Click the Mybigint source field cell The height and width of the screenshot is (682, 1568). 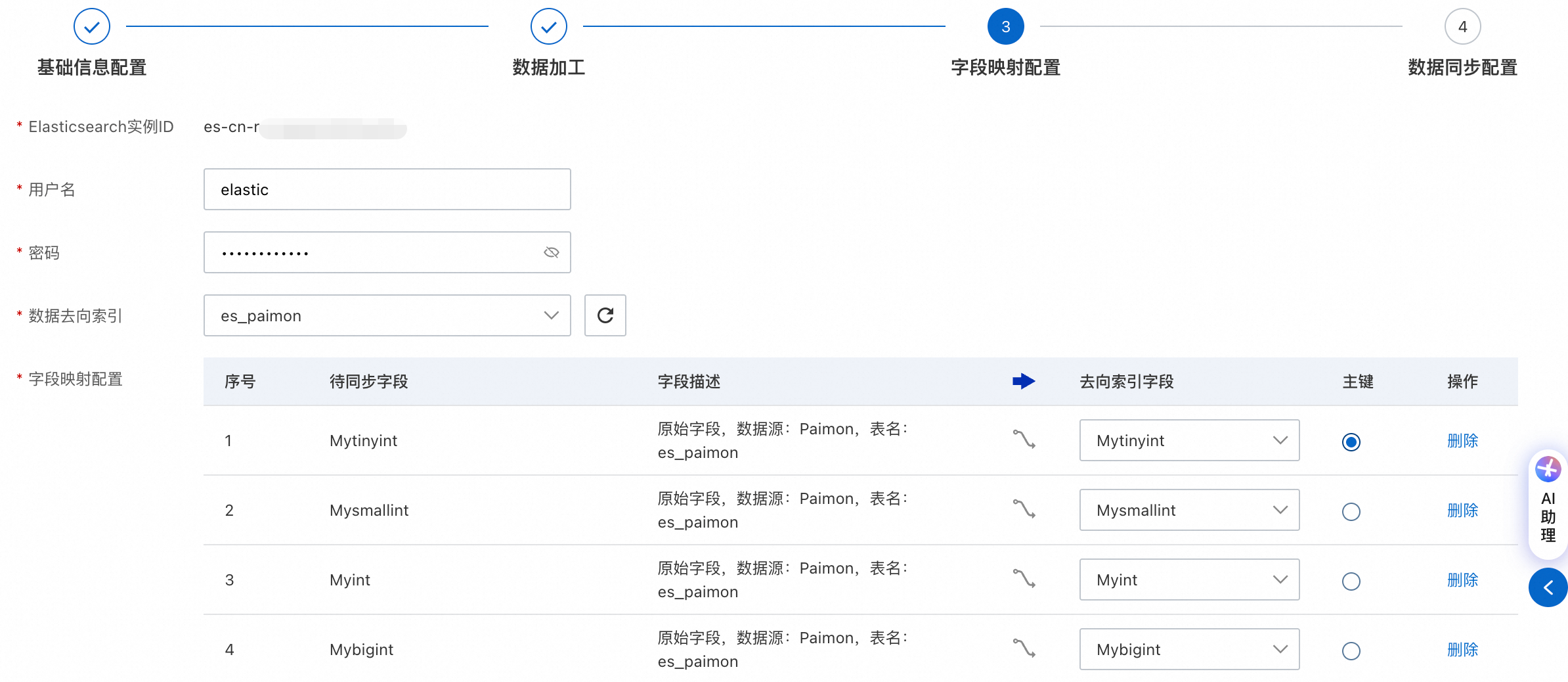click(x=361, y=650)
